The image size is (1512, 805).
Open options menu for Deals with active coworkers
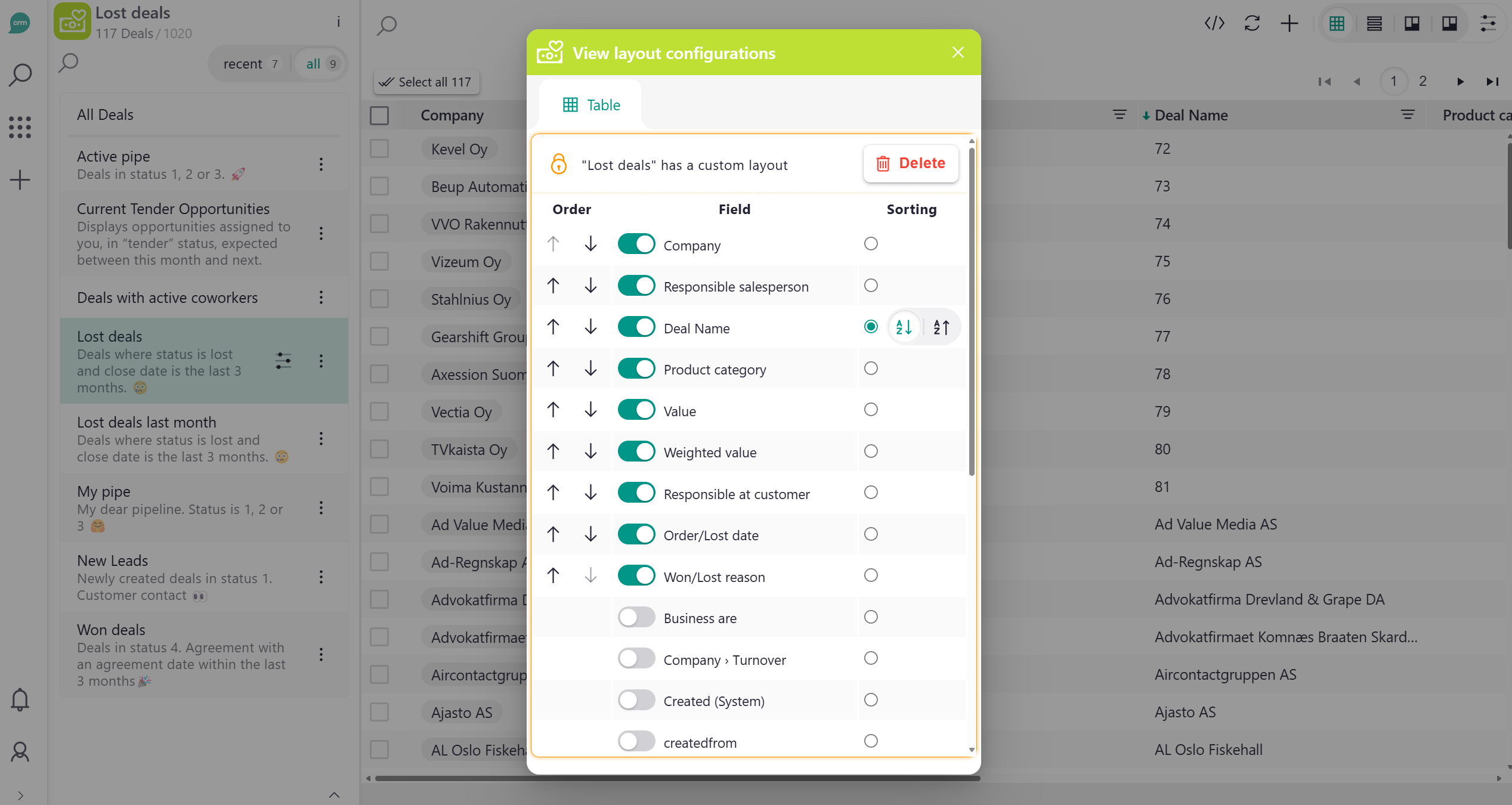(321, 297)
